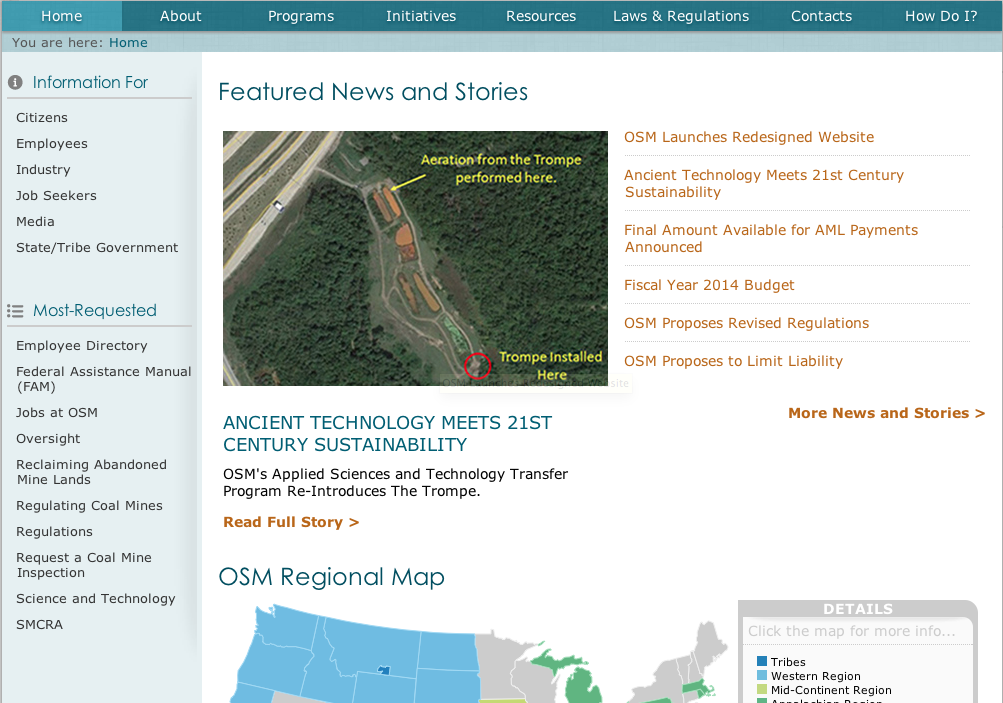This screenshot has height=703, width=1003.
Task: Click the Featured News and Stories heading
Action: pyautogui.click(x=373, y=92)
